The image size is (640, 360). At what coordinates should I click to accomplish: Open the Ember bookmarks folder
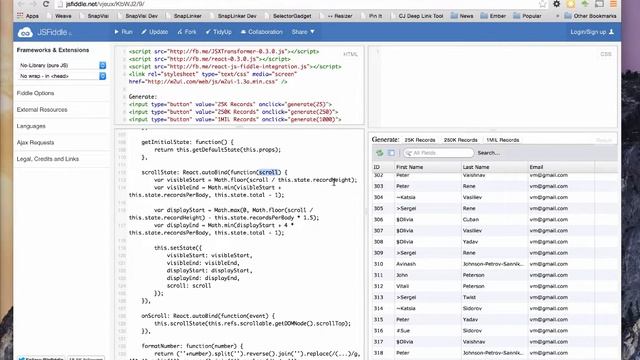[x=493, y=16]
